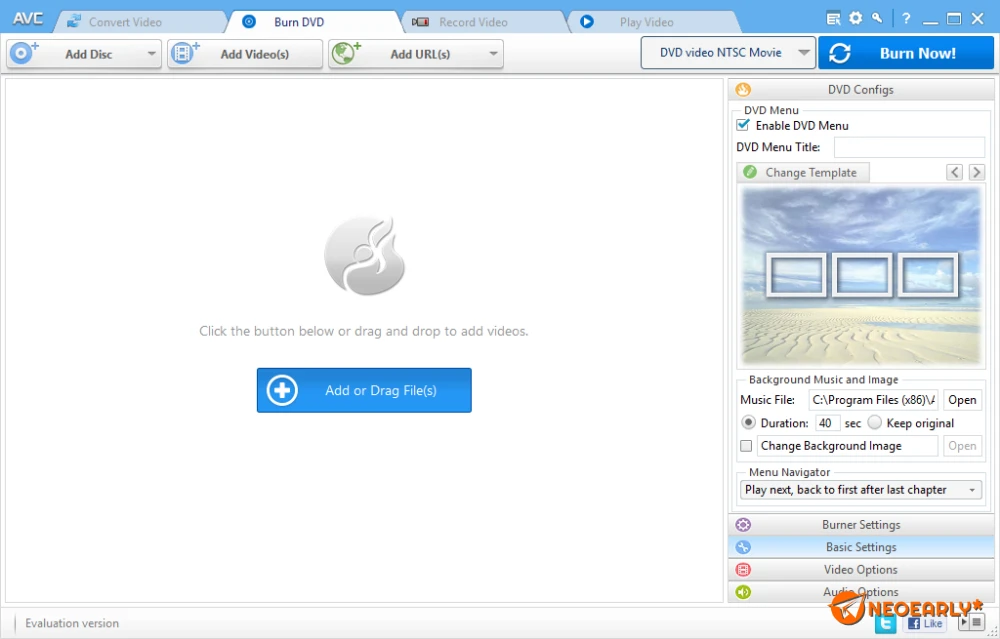The height and width of the screenshot is (639, 1000).
Task: Expand the Basic Settings section
Action: coord(860,547)
